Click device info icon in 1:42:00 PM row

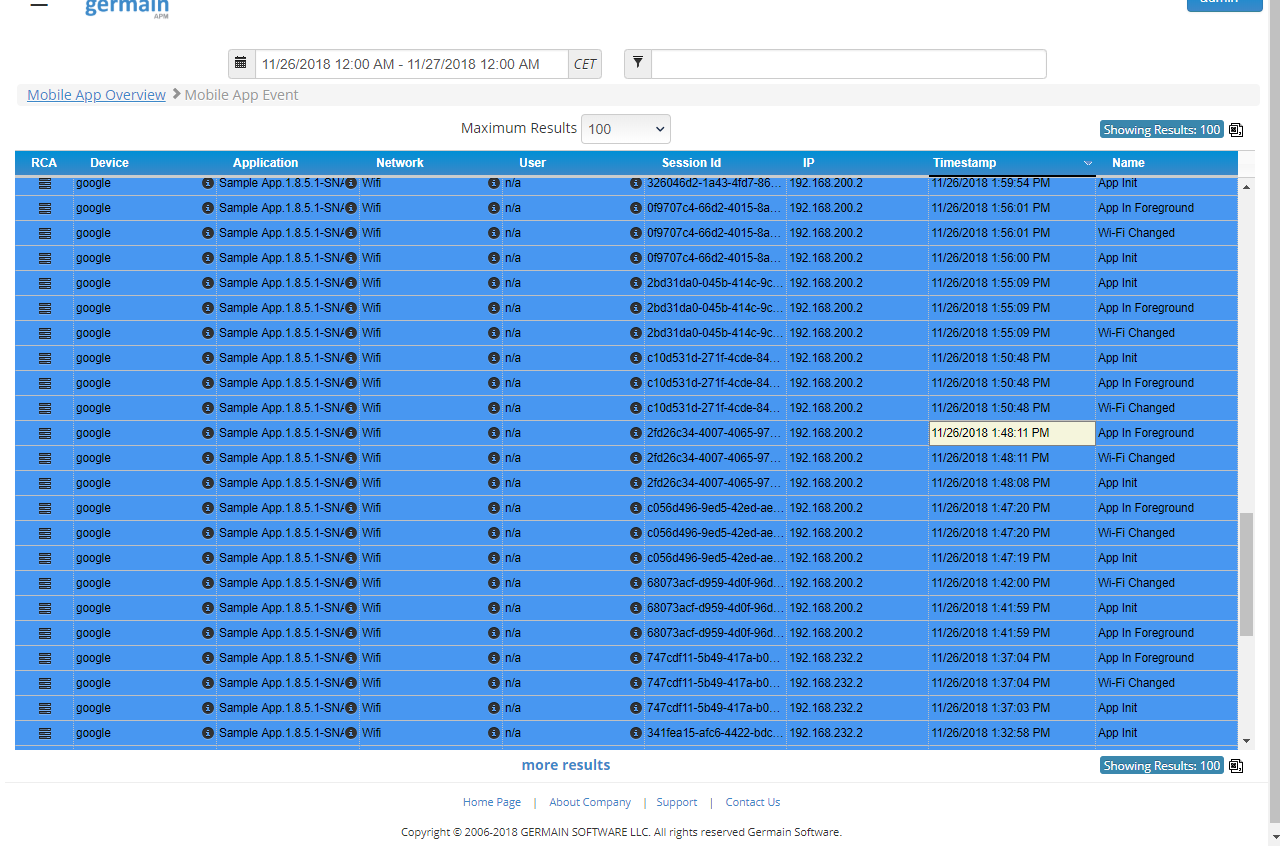pos(208,583)
